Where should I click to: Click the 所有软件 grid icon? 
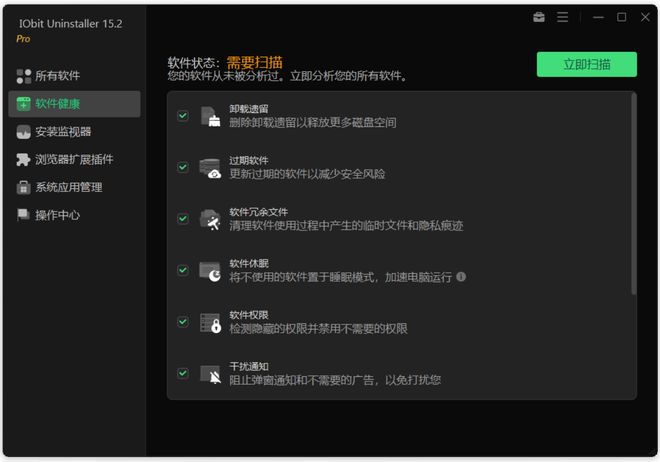click(24, 76)
